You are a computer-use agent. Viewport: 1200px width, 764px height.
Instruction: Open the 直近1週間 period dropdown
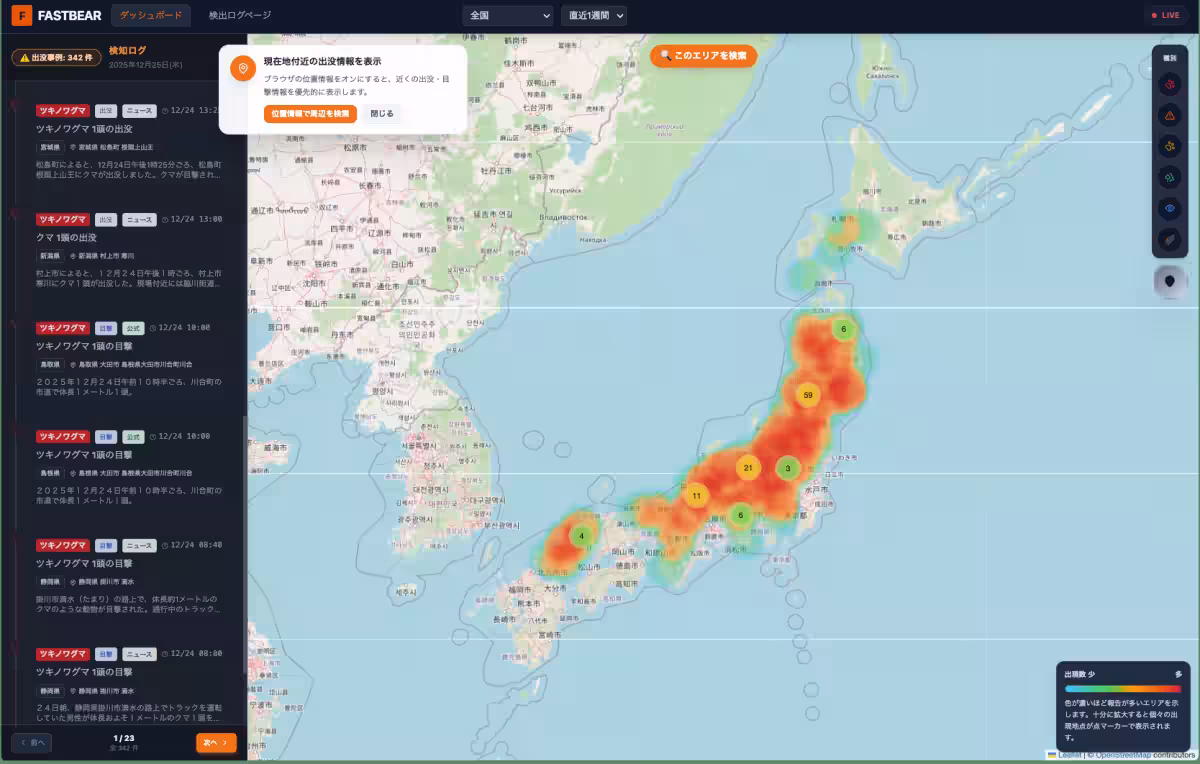[594, 16]
